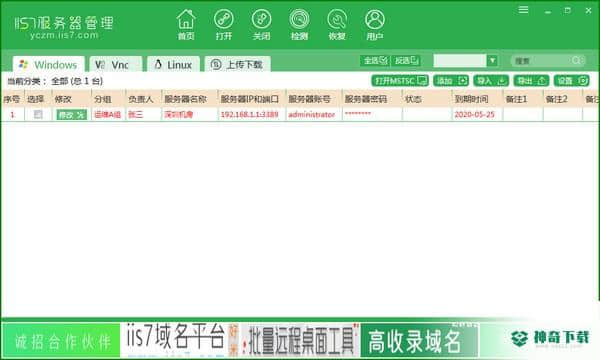Click the 服务器IP和端口 column header

(x=252, y=99)
